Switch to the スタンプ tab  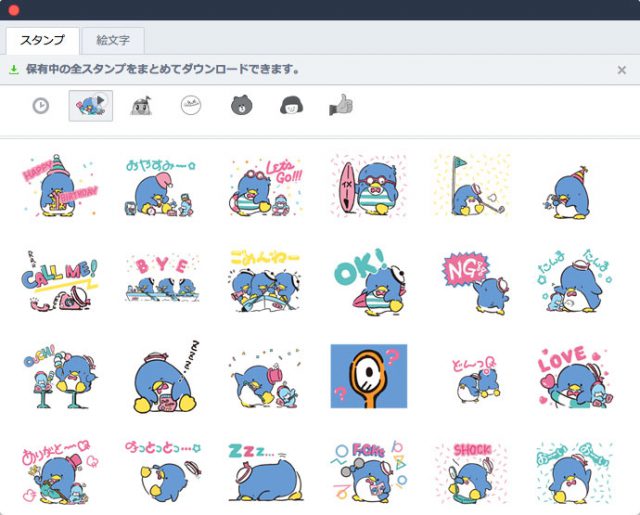[42, 40]
